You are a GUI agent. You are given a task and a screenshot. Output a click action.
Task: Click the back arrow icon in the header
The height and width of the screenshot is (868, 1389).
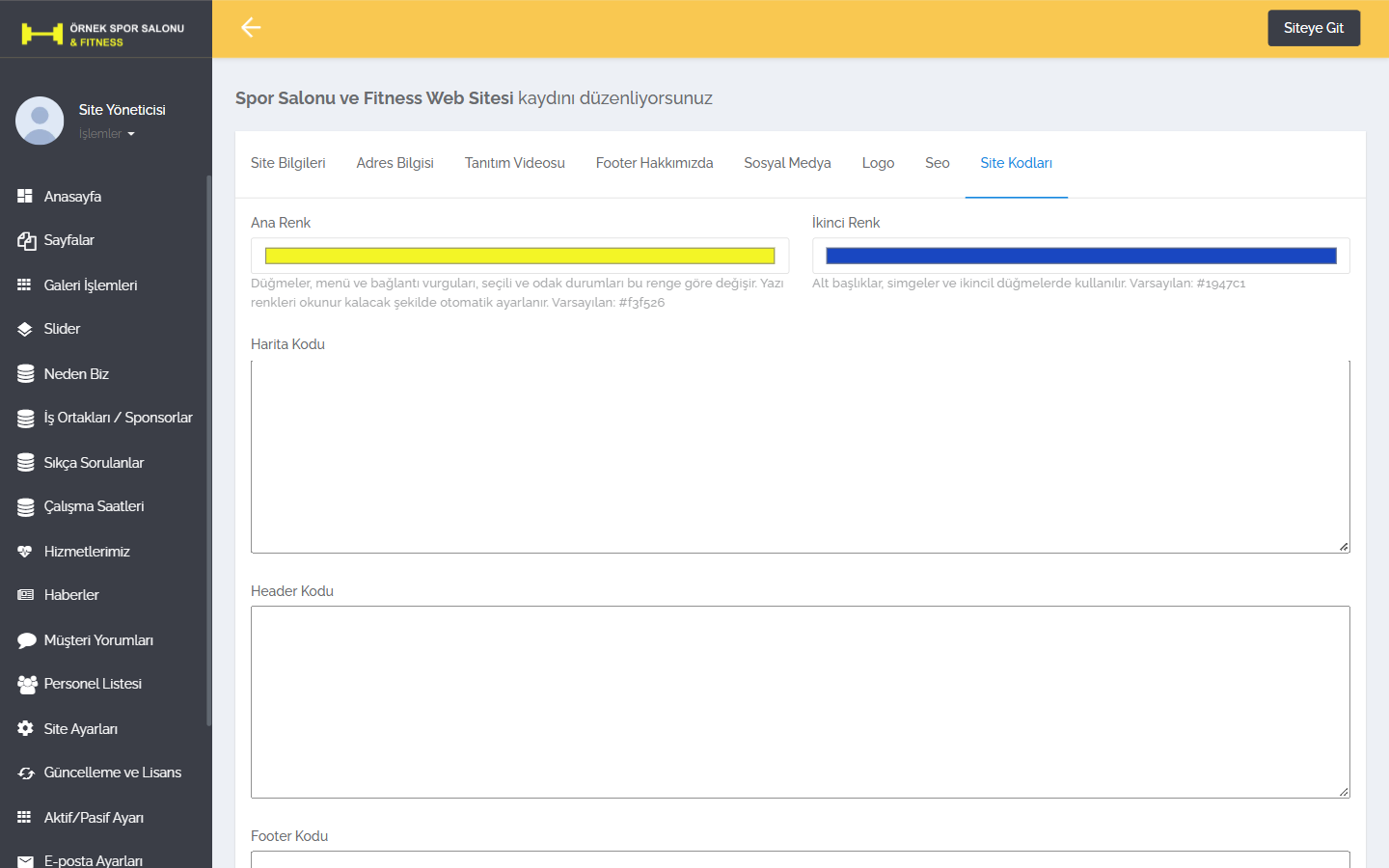click(251, 28)
